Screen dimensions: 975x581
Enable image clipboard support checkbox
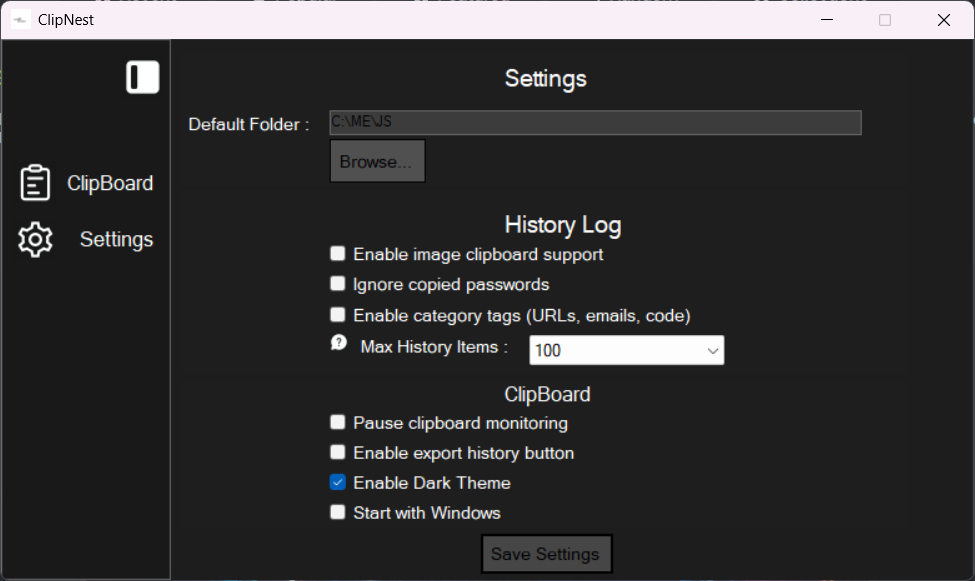(x=338, y=254)
